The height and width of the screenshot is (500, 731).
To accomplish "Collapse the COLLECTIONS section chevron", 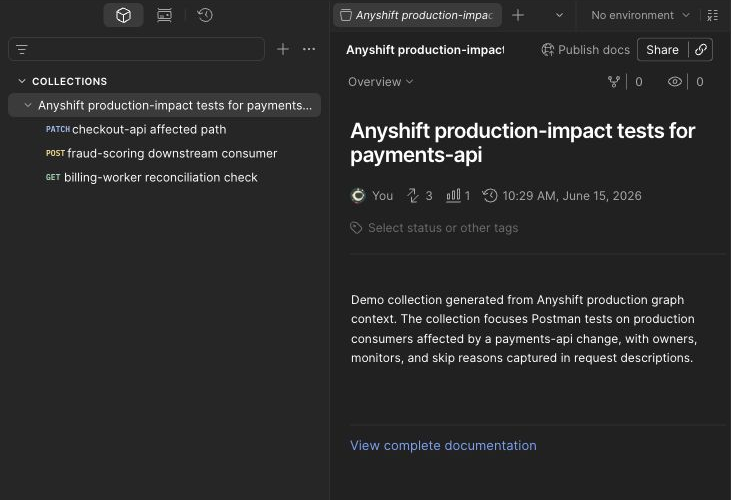I will (21, 81).
